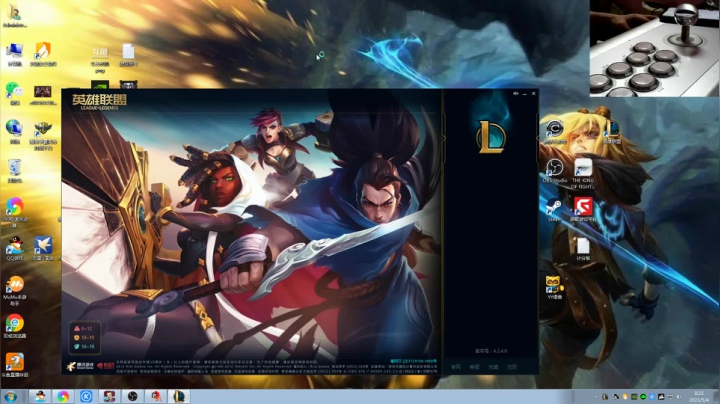
Task: Click the volume icon in the system tray
Action: 679,397
